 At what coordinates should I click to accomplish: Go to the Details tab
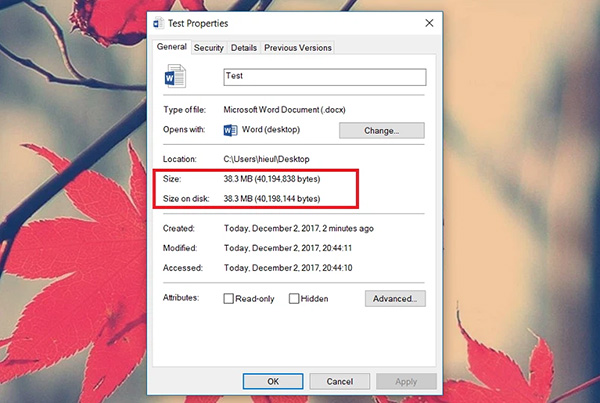tap(244, 48)
